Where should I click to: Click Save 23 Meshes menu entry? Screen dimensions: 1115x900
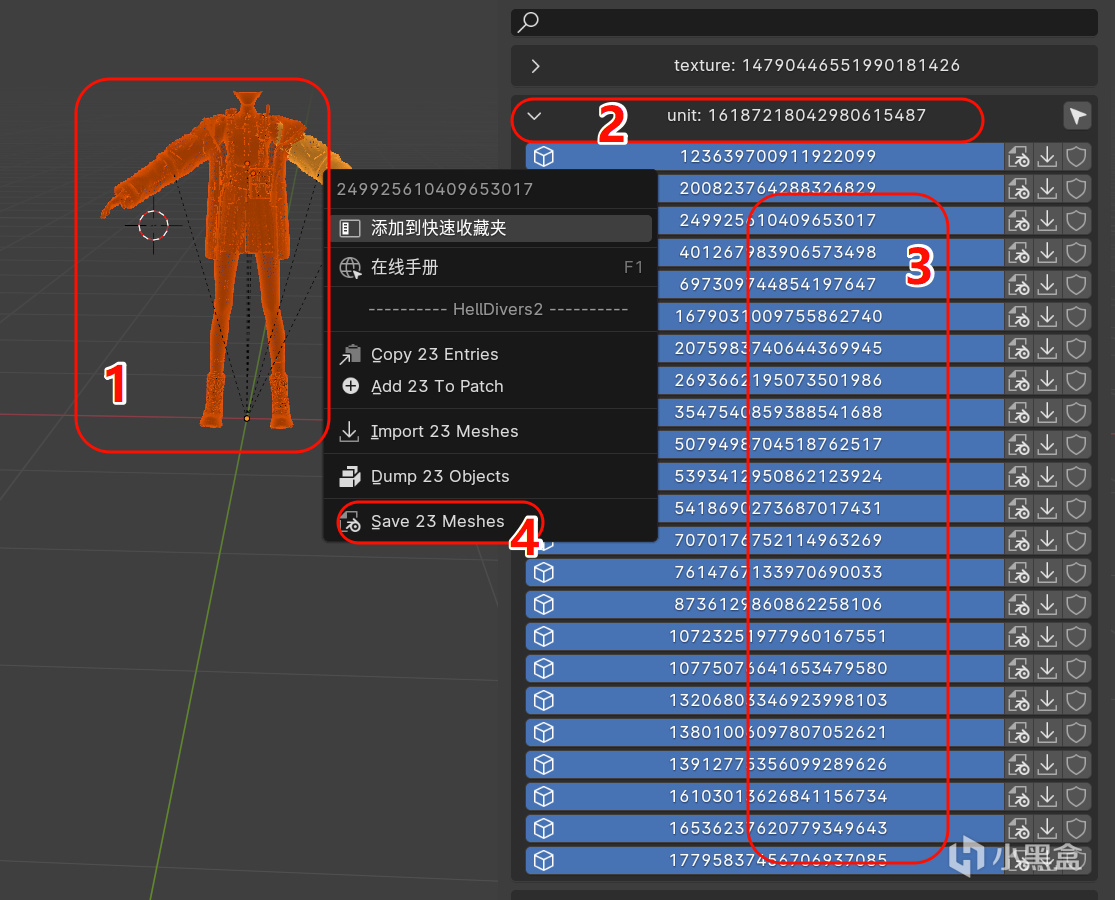pos(491,522)
